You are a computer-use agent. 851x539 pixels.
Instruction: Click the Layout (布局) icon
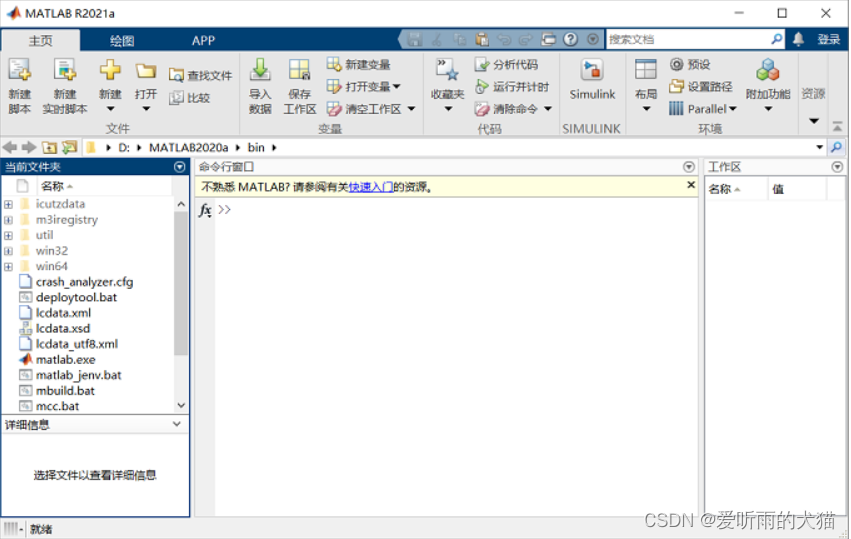pyautogui.click(x=646, y=71)
